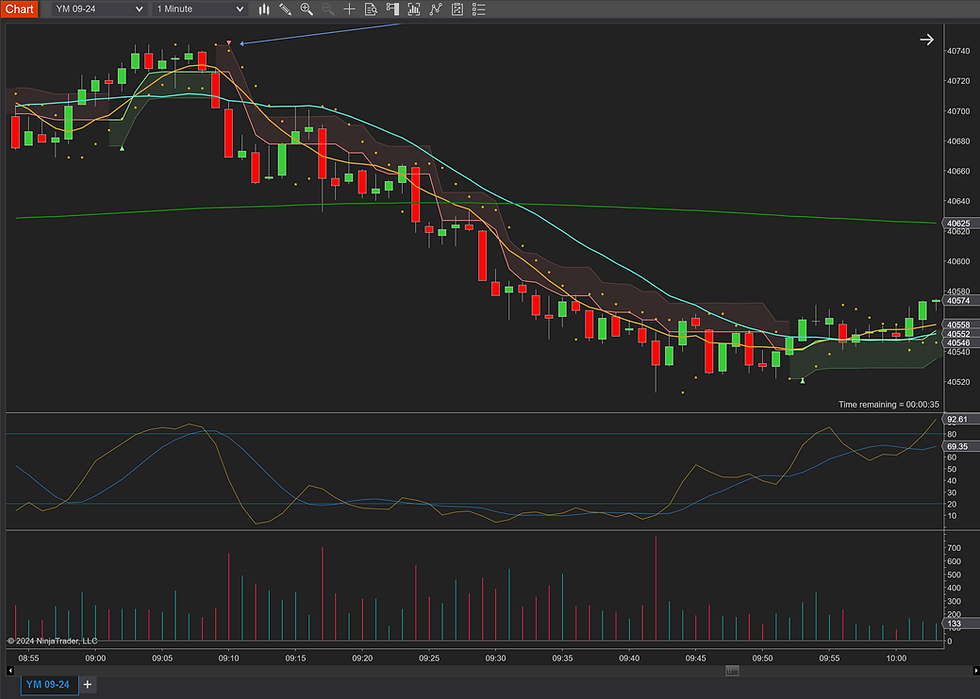
Task: Click the scrollbar right arrow
Action: click(x=976, y=671)
